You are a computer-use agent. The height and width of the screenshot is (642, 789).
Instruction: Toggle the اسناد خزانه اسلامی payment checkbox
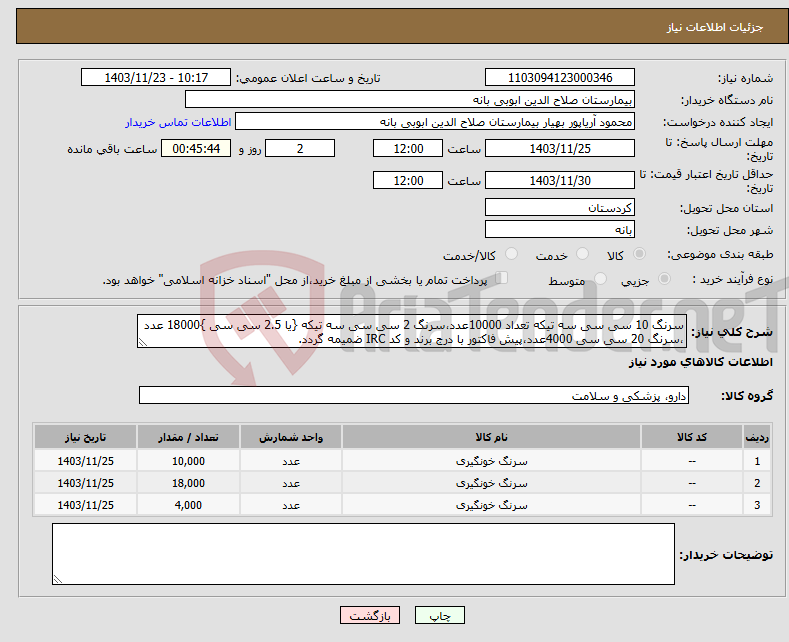click(502, 278)
